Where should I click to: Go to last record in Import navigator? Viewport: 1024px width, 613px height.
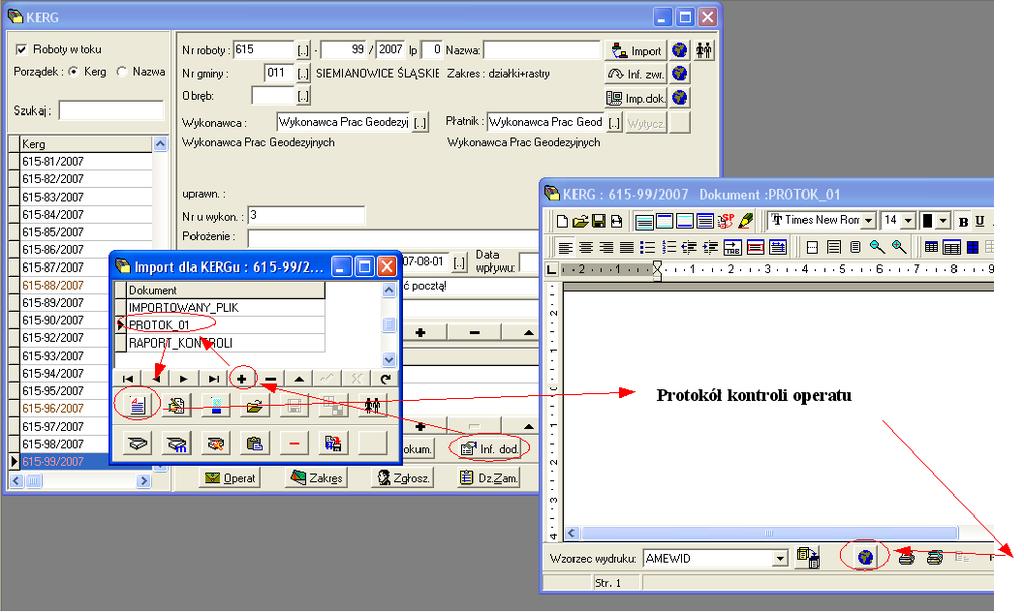coord(214,379)
